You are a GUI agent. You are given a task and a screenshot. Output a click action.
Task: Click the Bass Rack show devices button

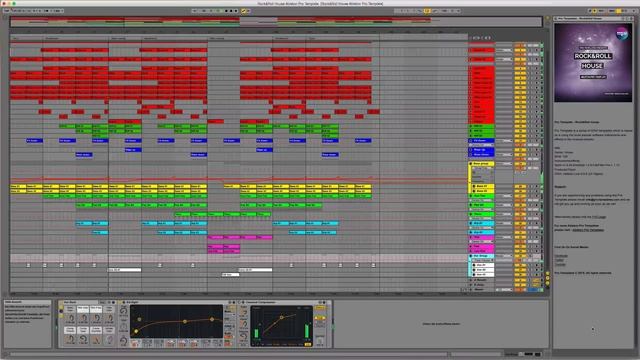click(x=61, y=316)
